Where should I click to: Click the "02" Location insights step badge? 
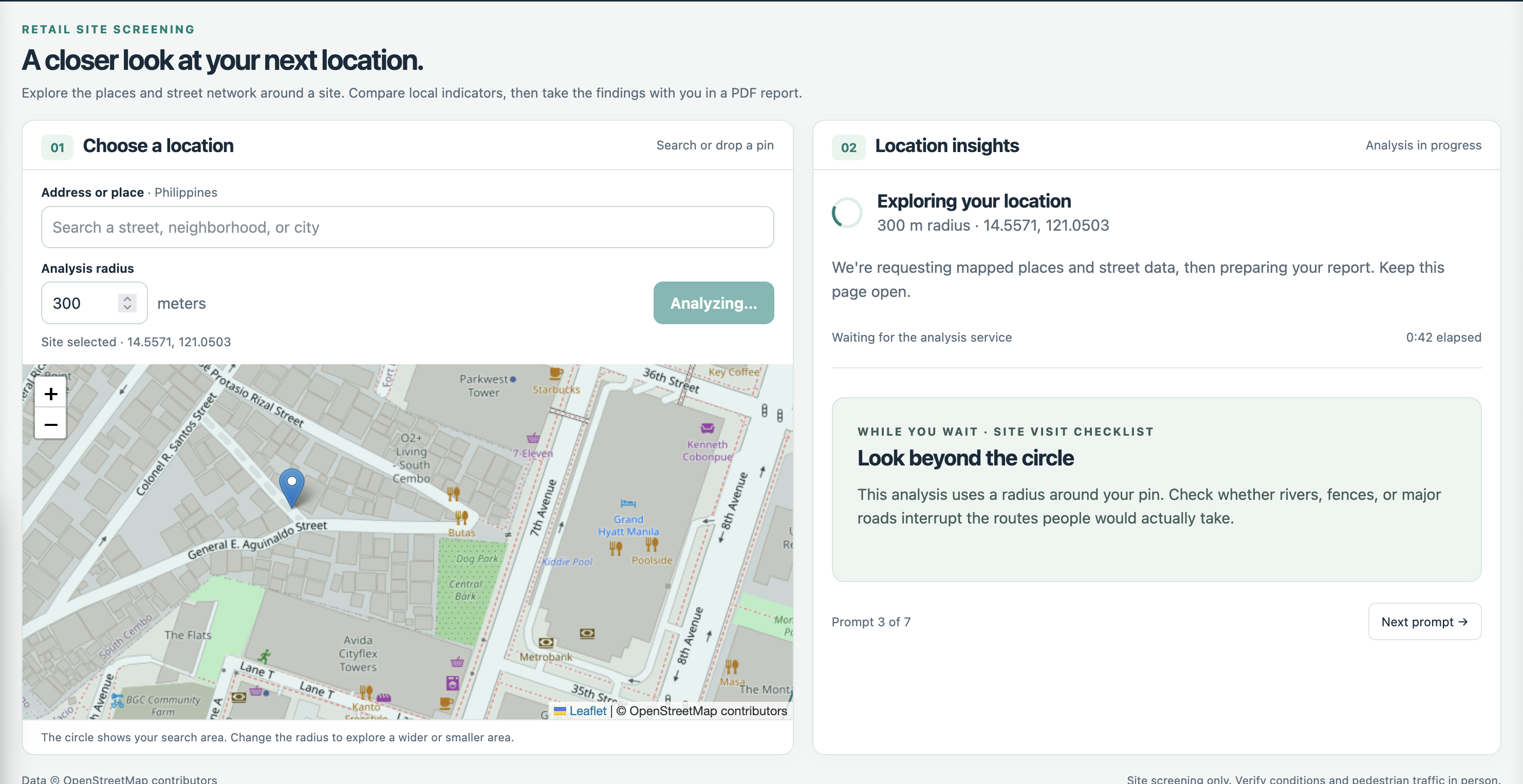tap(848, 147)
